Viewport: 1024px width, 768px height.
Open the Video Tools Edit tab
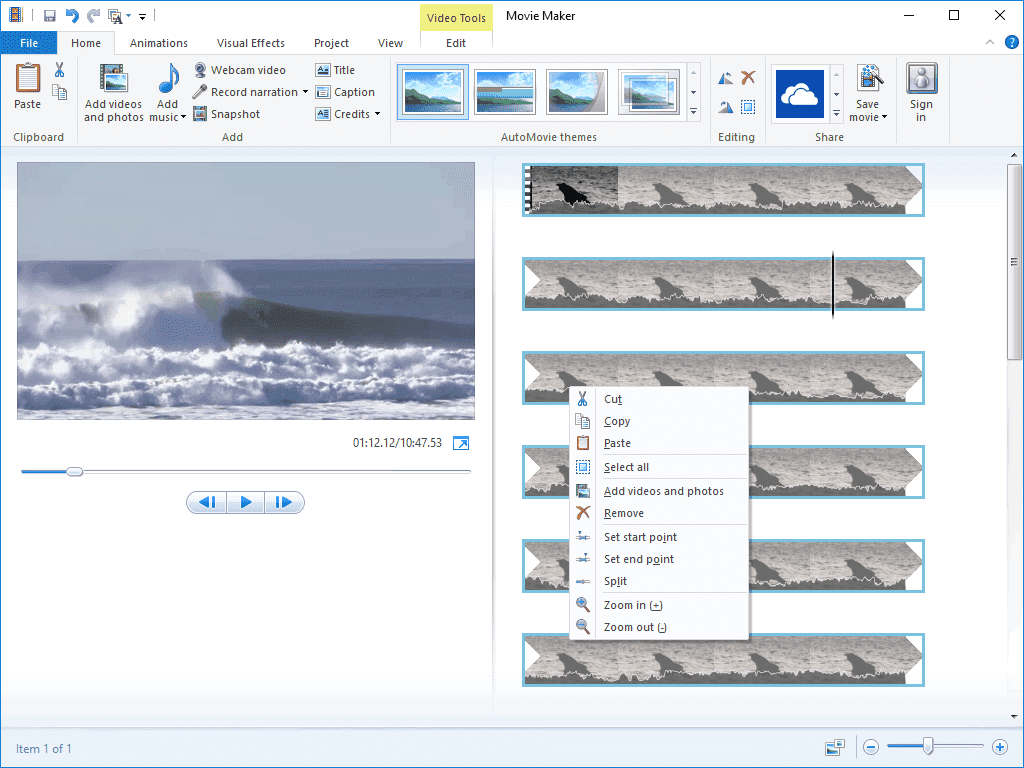coord(456,43)
